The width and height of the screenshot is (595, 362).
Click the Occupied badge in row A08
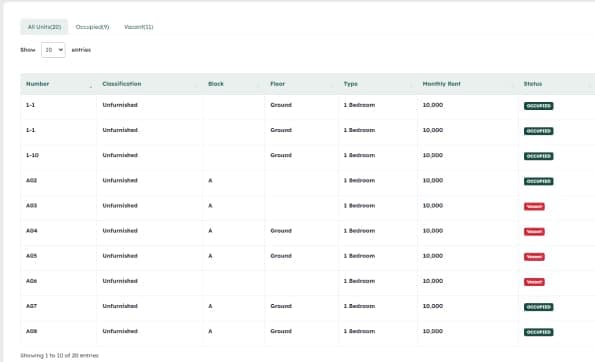(x=538, y=332)
